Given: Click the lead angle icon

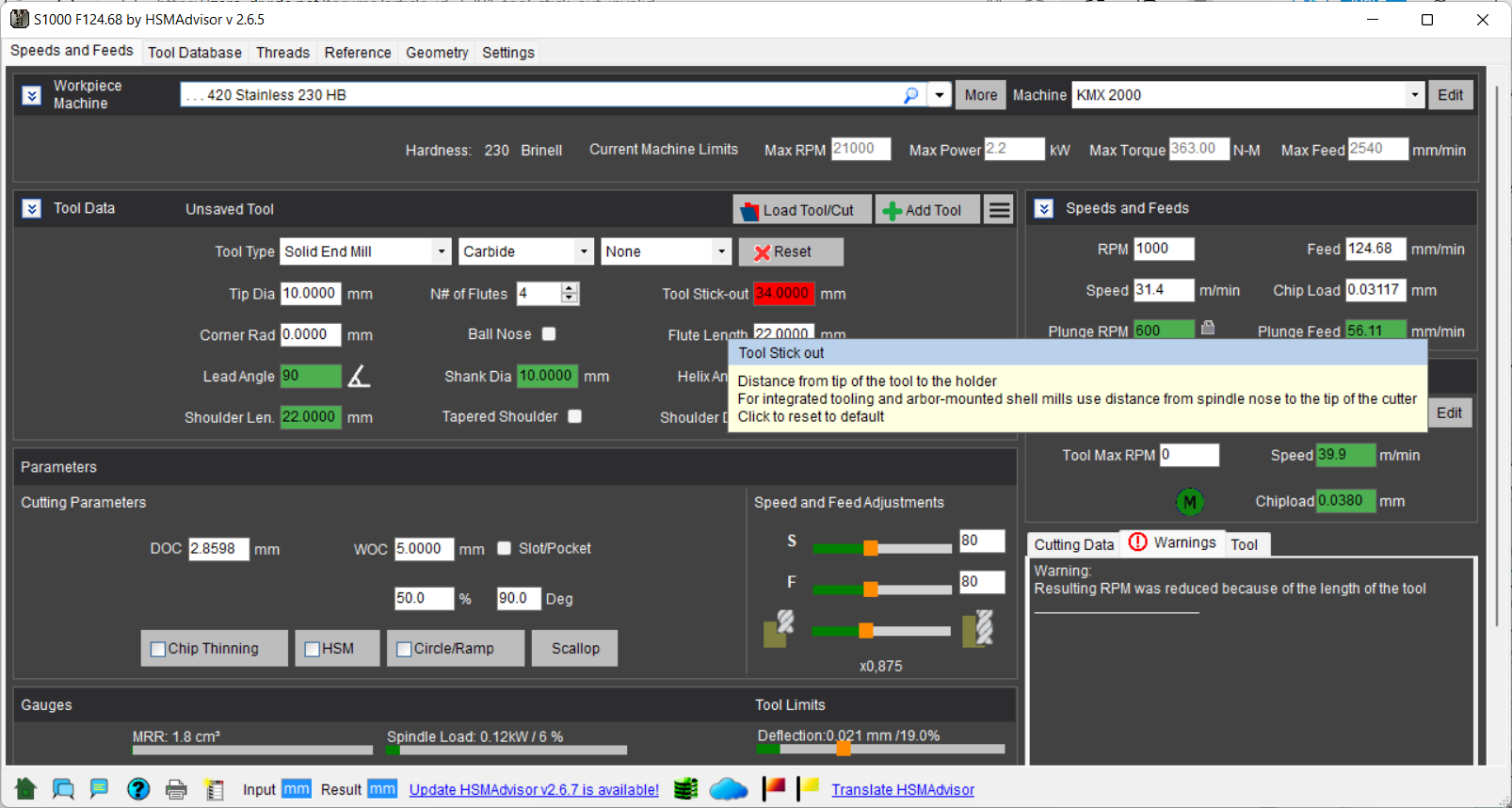Looking at the screenshot, I should (x=359, y=377).
